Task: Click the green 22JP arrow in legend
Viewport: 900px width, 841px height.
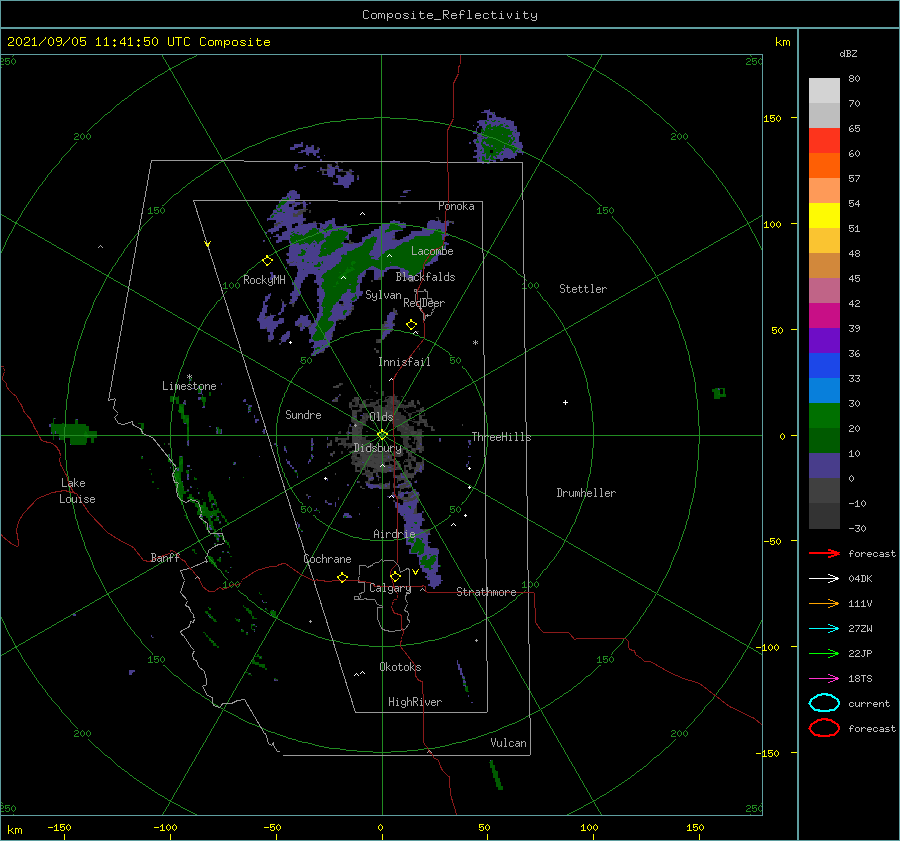Action: (x=824, y=653)
